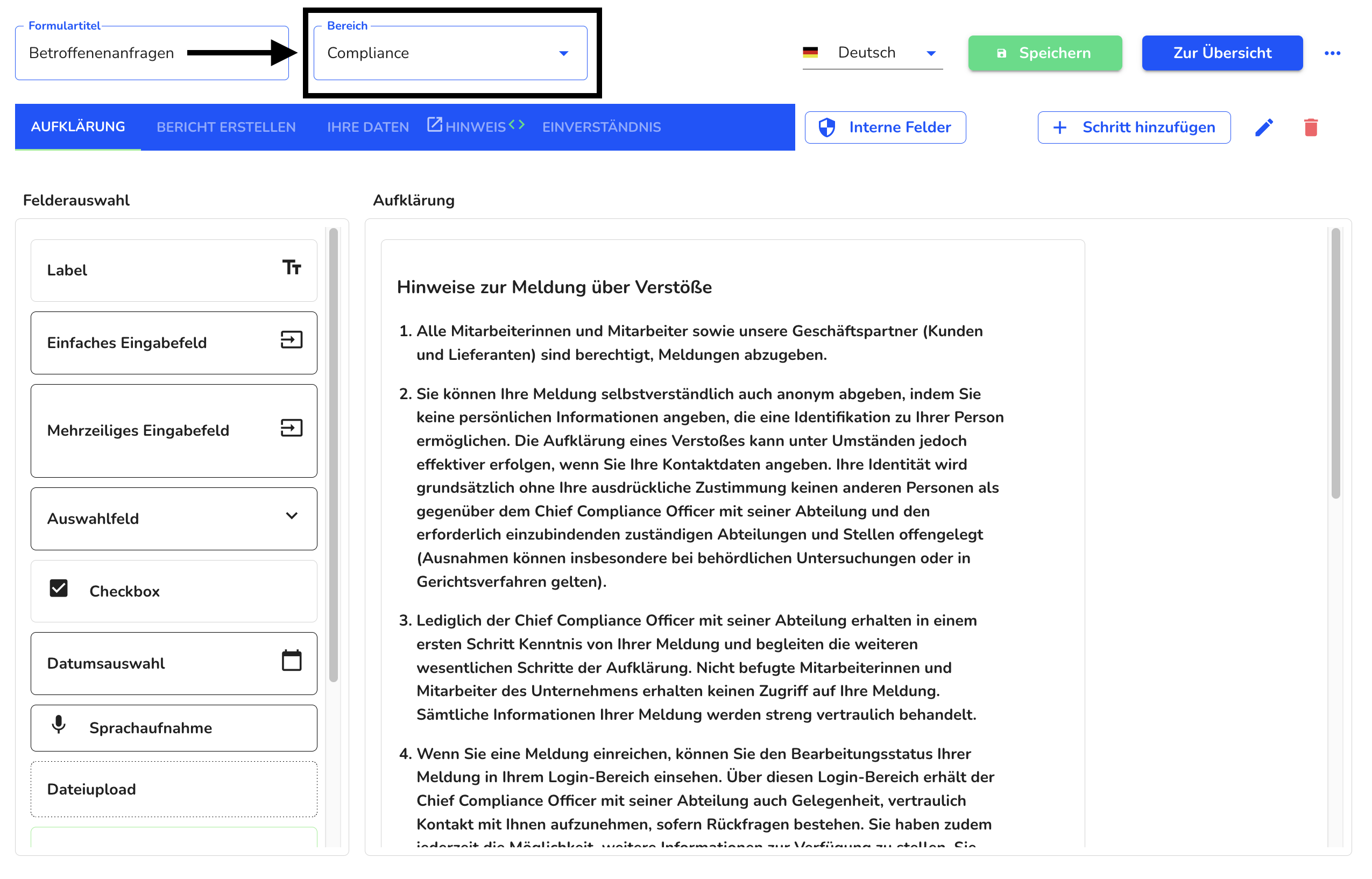Click heading 'Hinweise zur Meldung über Verstöße'
This screenshot has height=879, width=1372.
[x=554, y=287]
